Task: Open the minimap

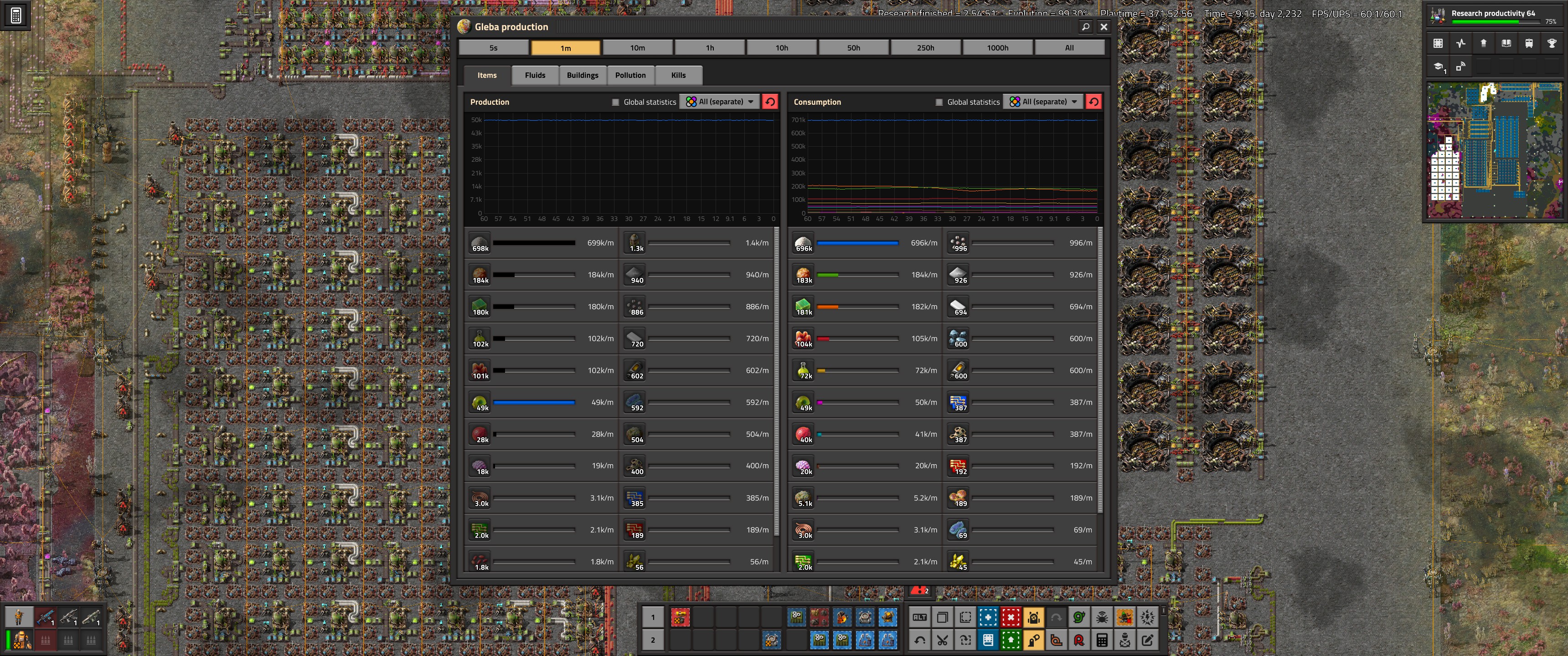Action: 1494,150
